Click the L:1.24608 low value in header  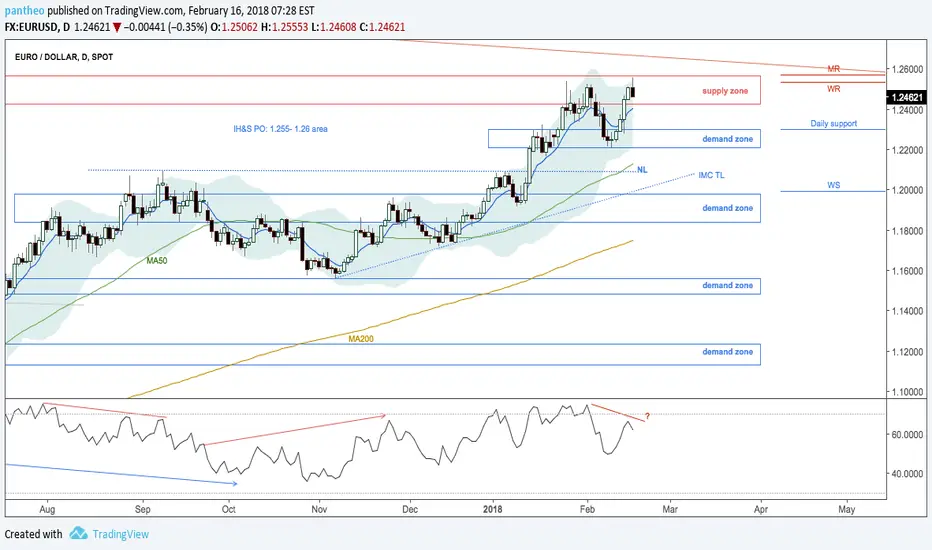pos(333,27)
